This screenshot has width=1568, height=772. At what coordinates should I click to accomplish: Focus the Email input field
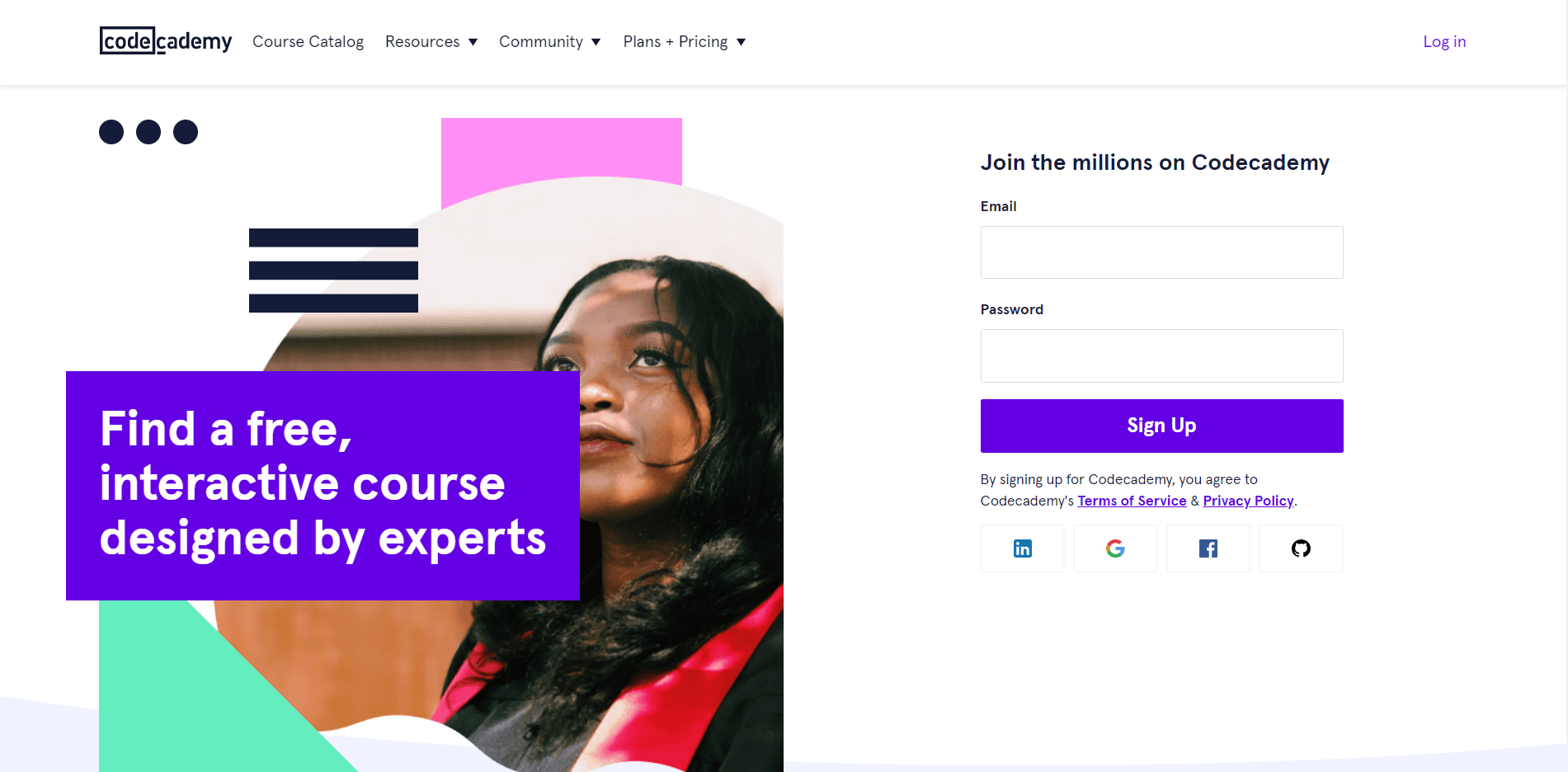(x=1161, y=252)
